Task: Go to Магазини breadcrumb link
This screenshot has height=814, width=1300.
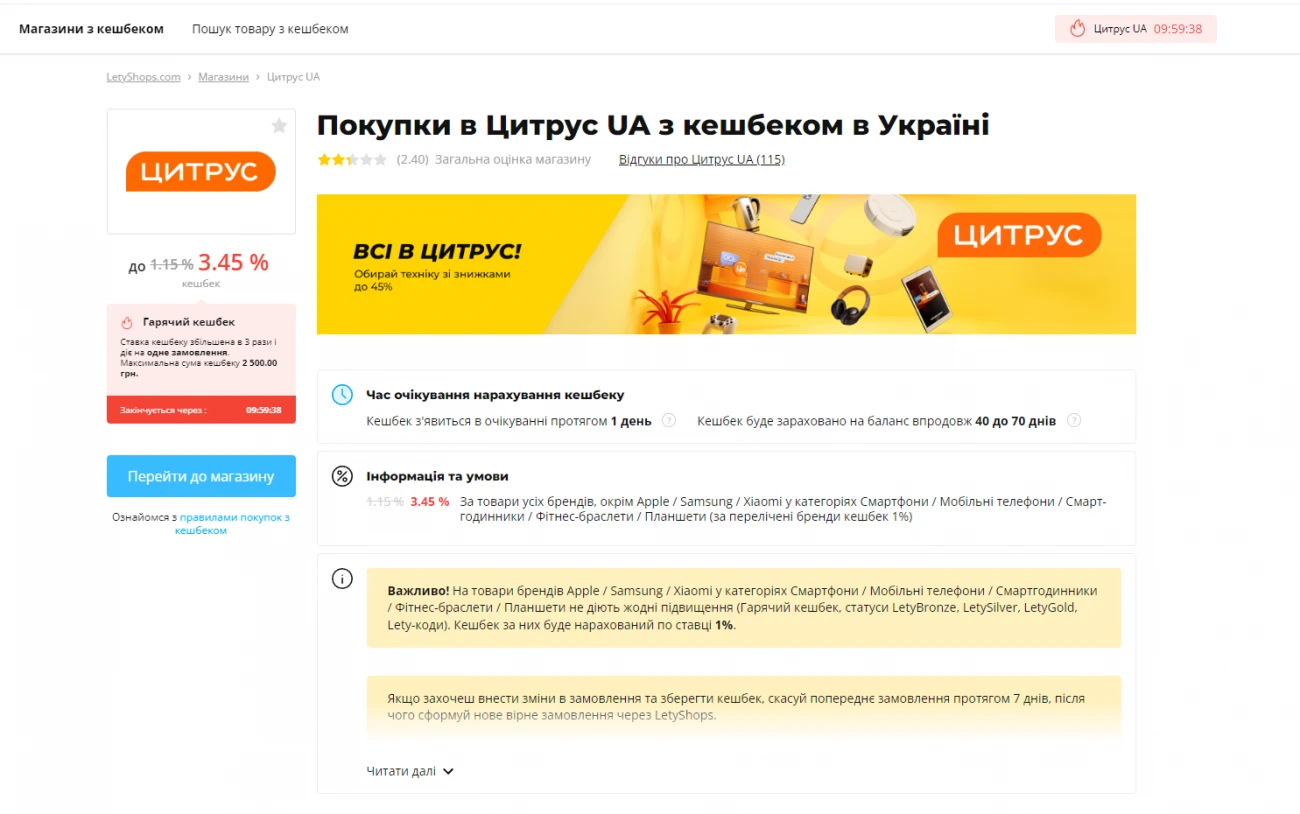Action: tap(223, 77)
